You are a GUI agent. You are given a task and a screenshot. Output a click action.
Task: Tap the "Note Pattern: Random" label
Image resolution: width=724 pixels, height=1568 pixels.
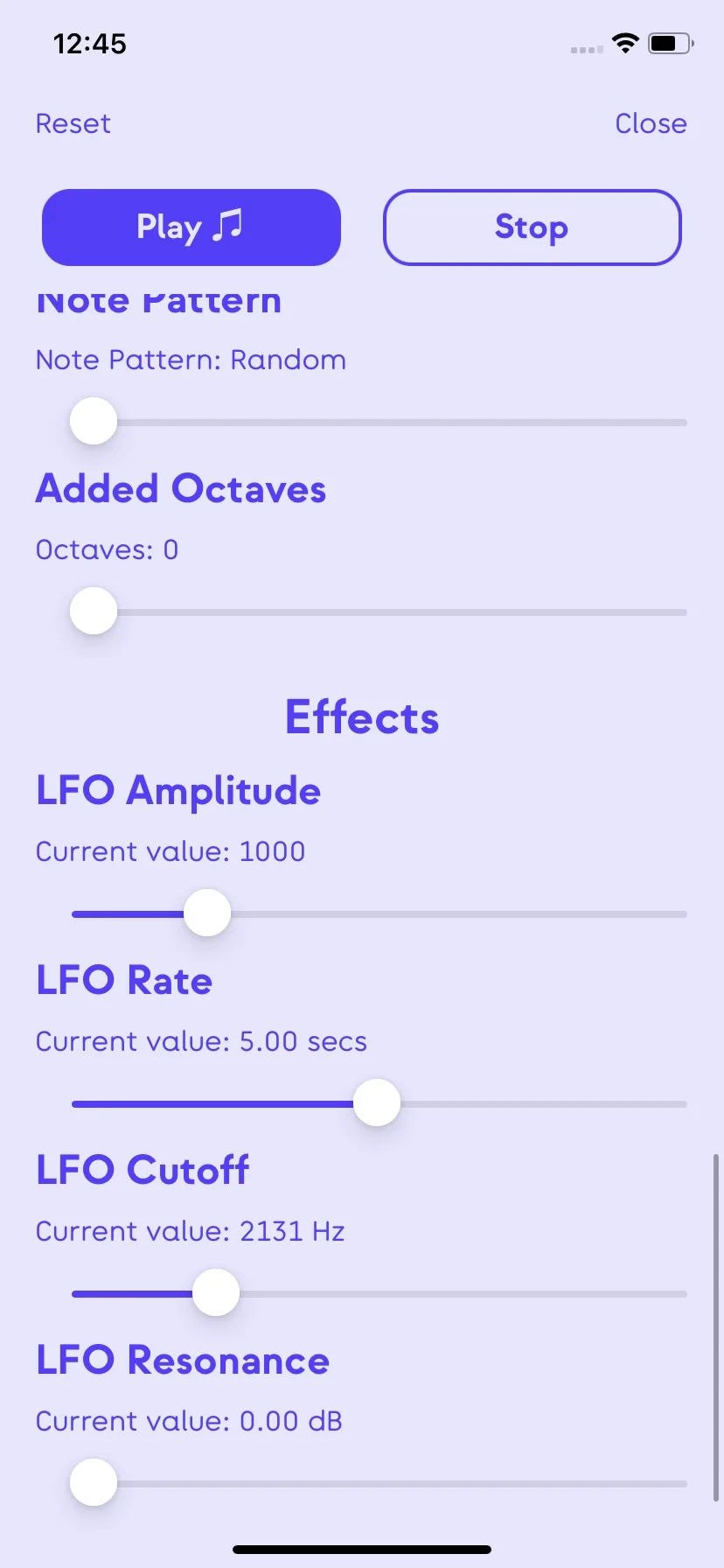pos(191,360)
